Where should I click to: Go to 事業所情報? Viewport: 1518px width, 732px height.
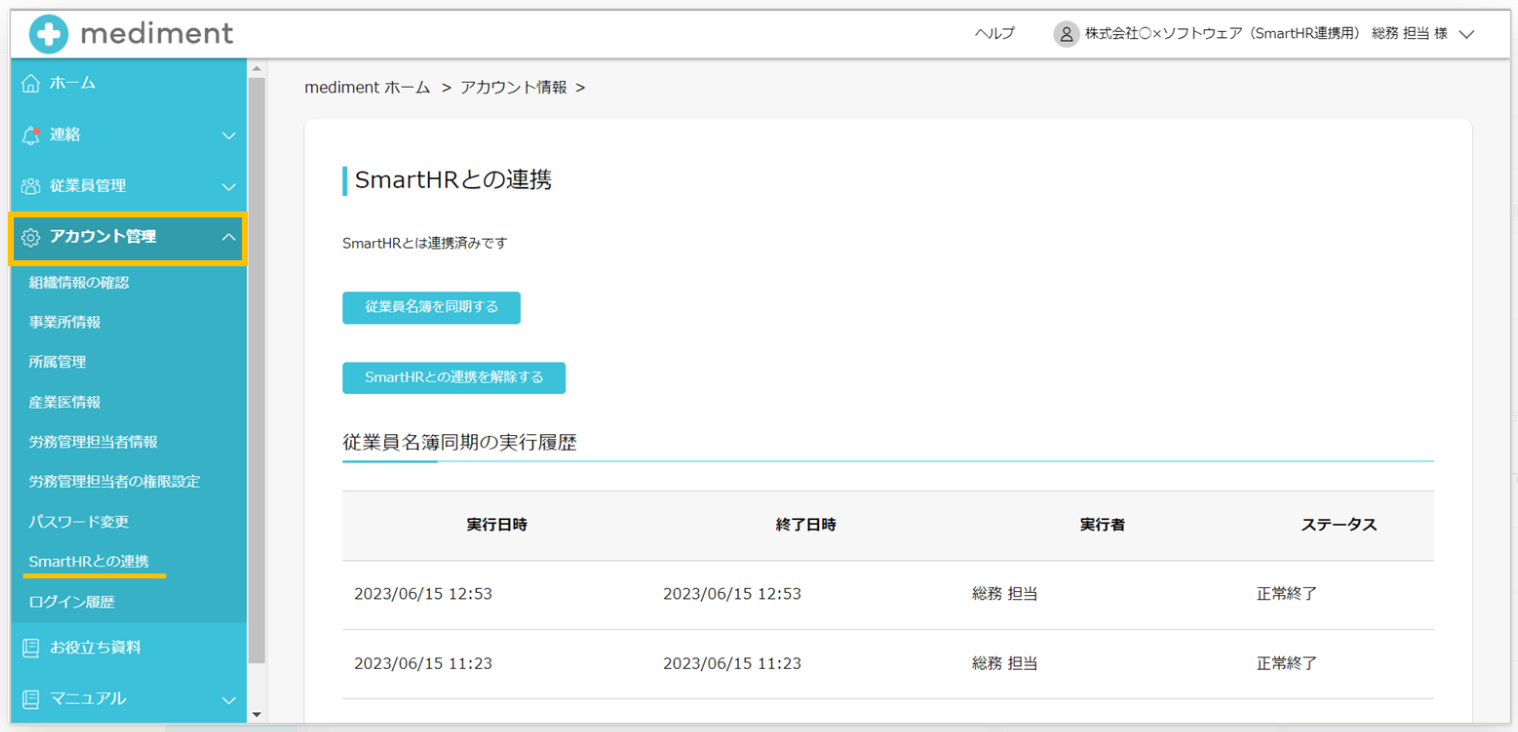(65, 323)
